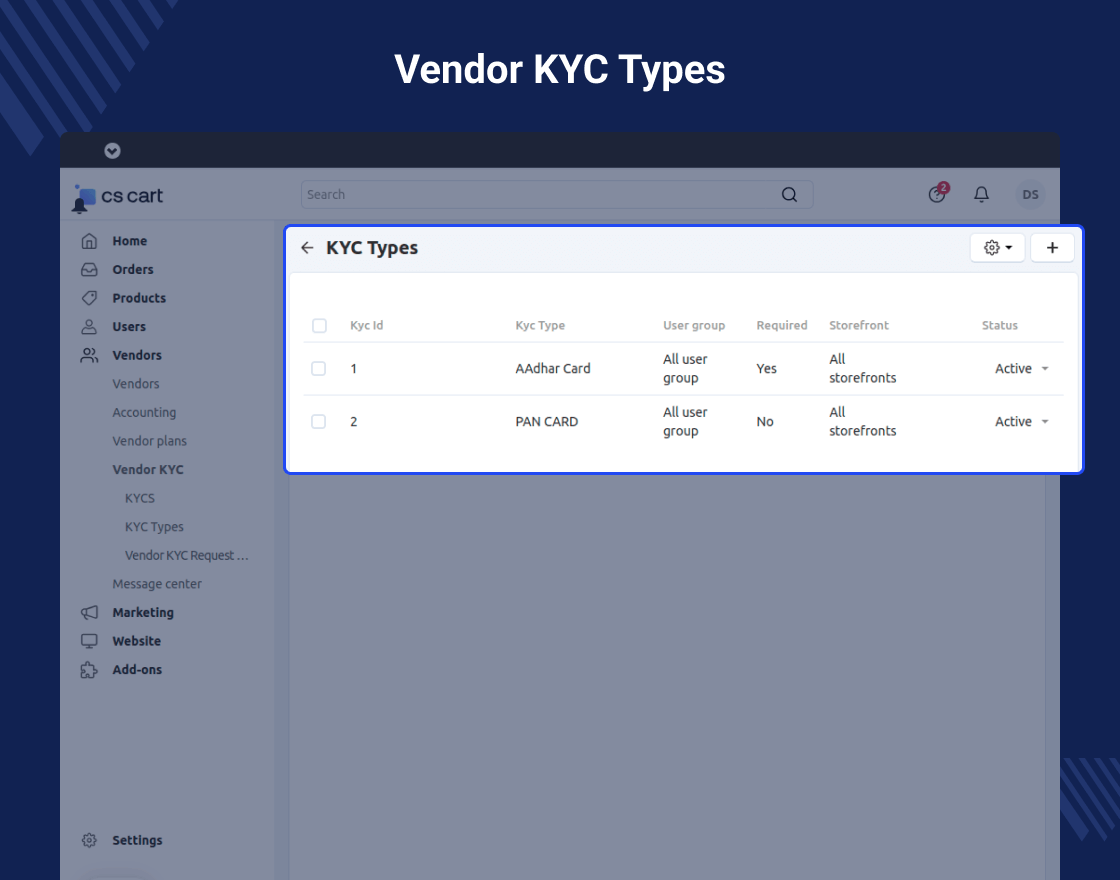Image resolution: width=1120 pixels, height=880 pixels.
Task: Click the PAN CARD type name
Action: coord(546,421)
